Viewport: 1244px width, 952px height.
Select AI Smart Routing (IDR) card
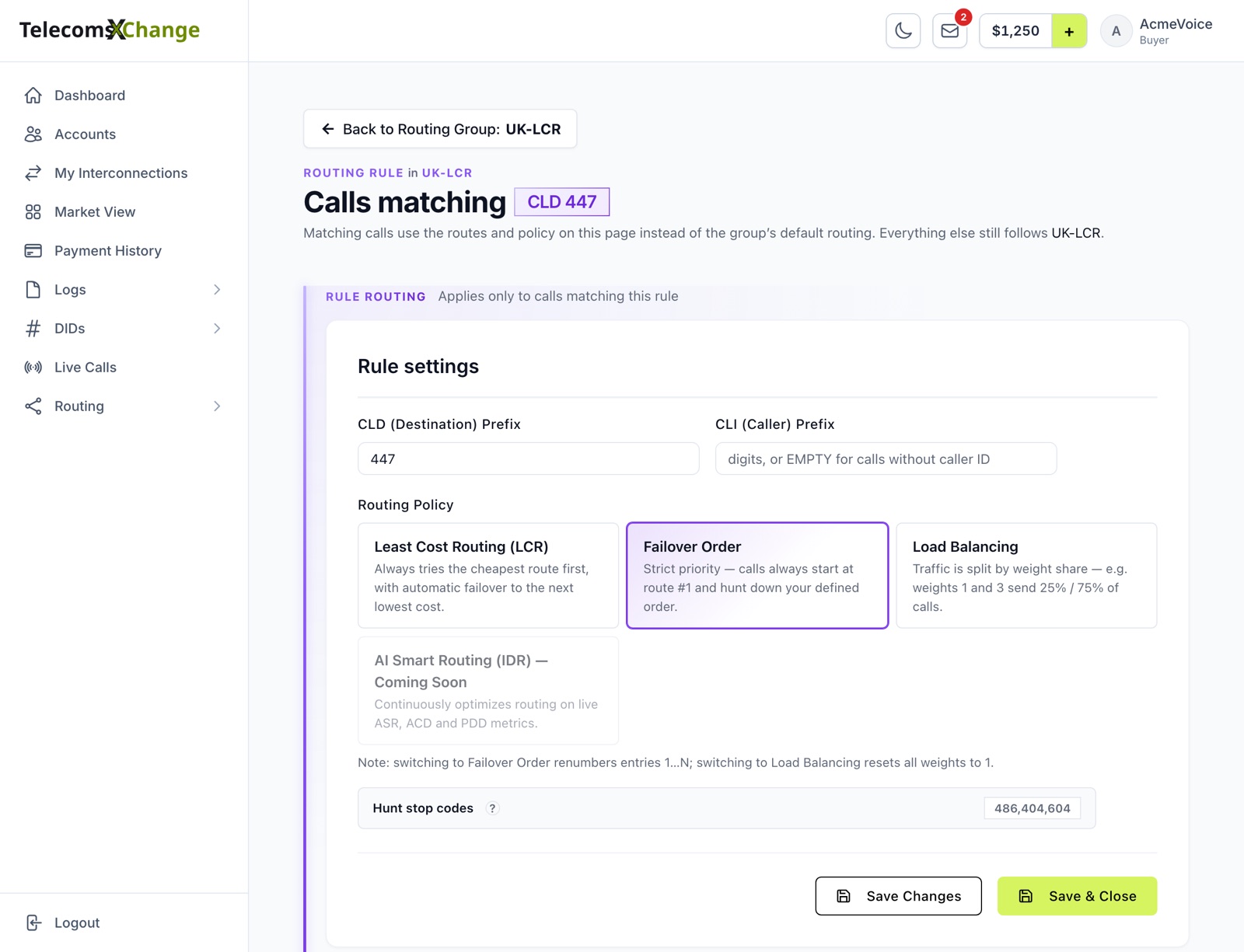point(488,691)
